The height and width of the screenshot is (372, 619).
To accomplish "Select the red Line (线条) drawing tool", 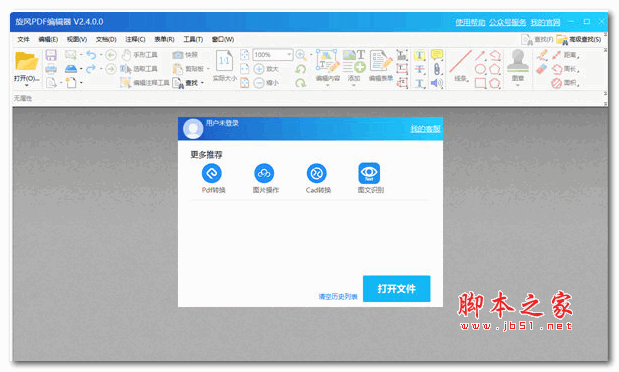I will [460, 62].
